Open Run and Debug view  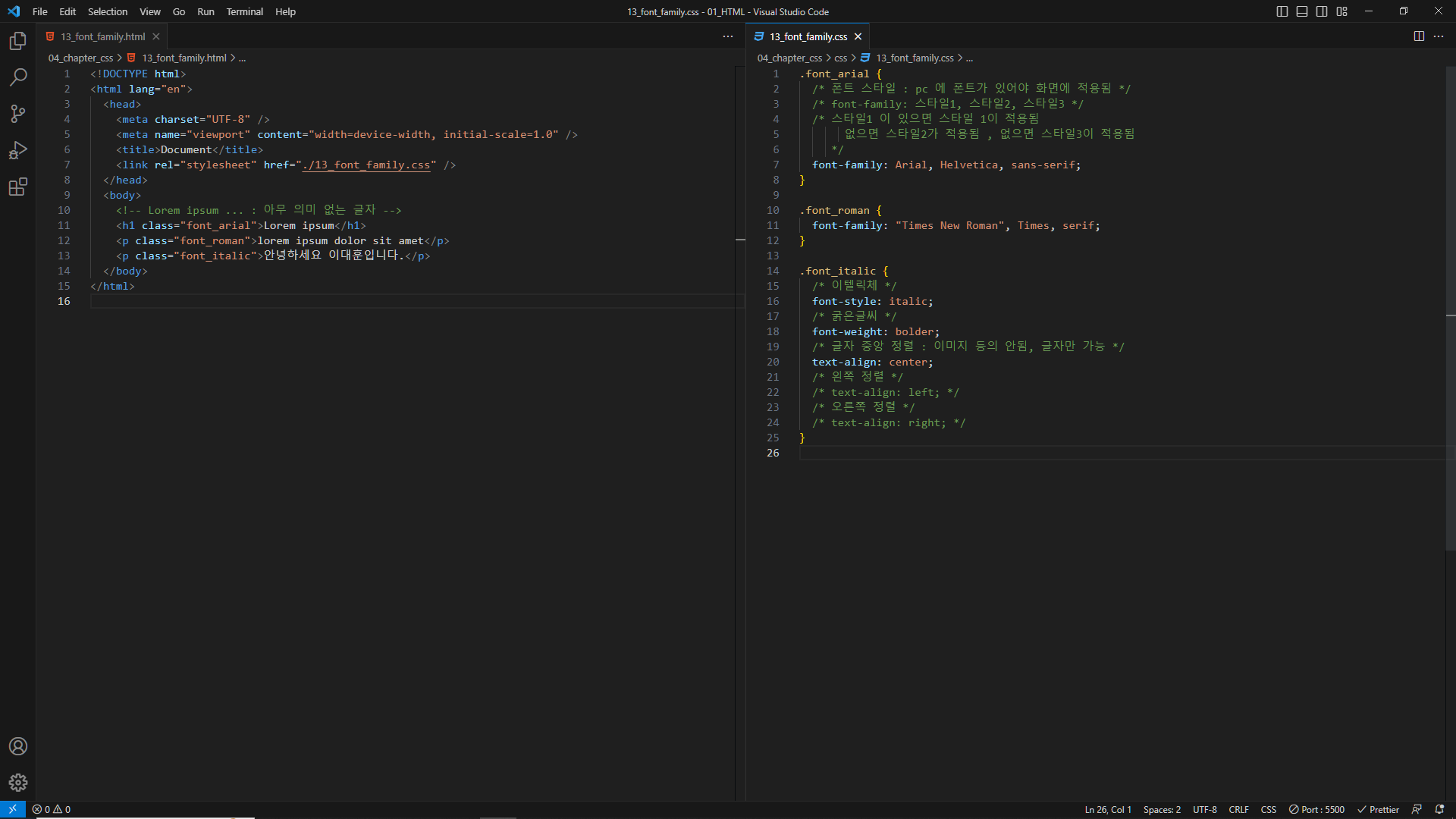[18, 150]
